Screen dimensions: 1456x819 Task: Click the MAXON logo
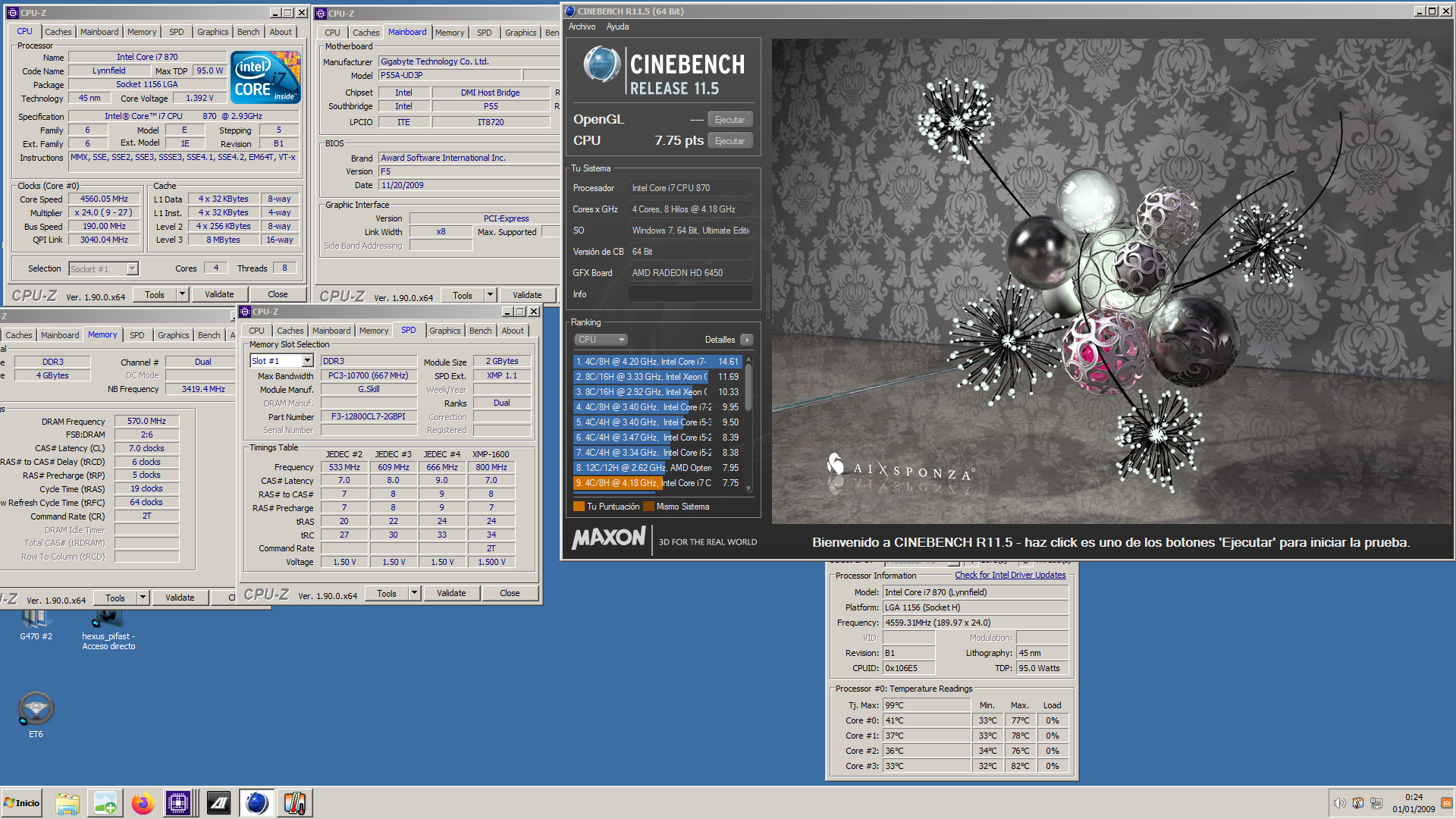click(609, 538)
